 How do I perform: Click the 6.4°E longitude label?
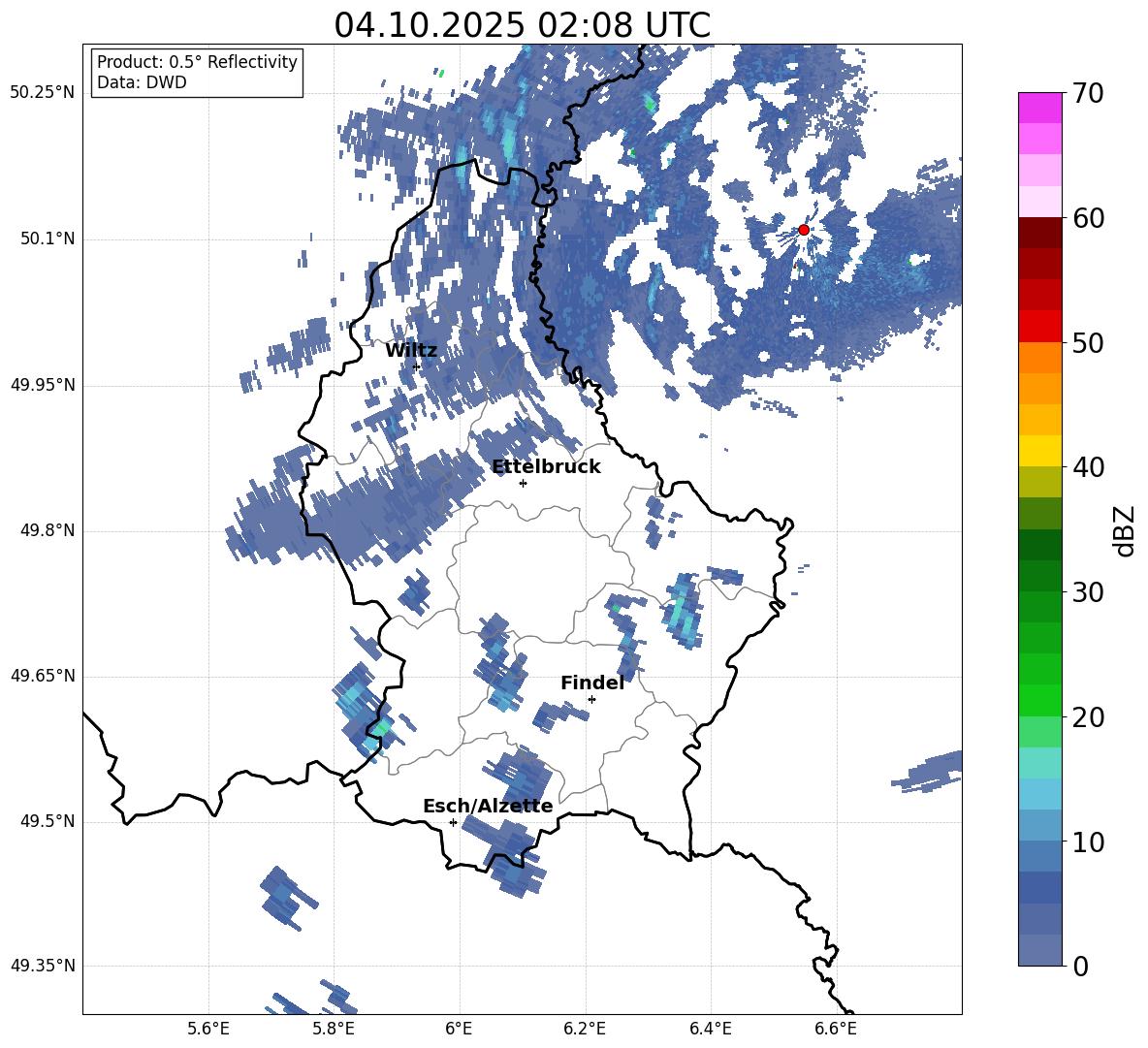(x=710, y=1029)
